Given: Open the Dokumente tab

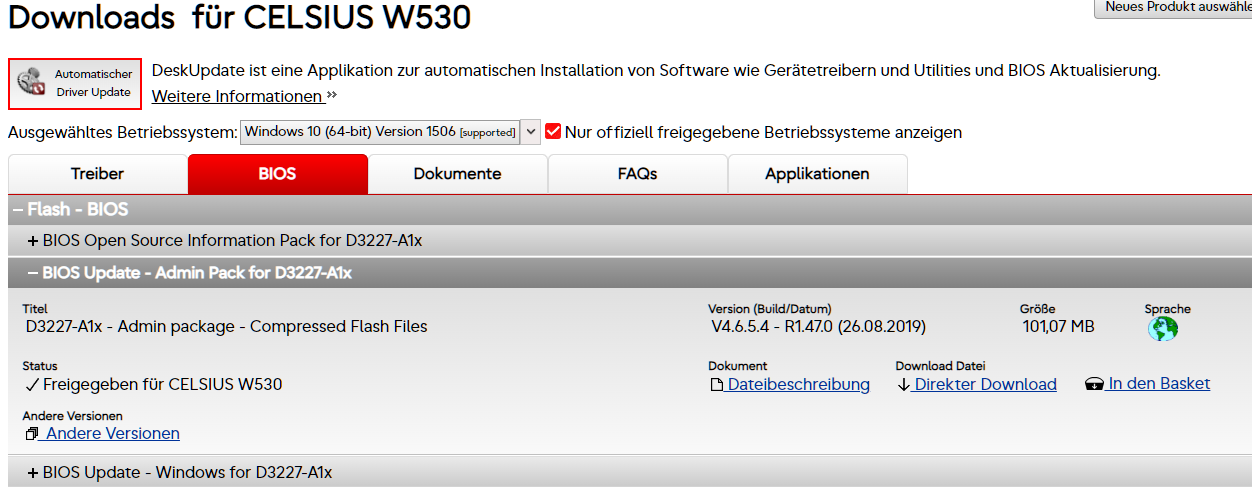Looking at the screenshot, I should [457, 174].
